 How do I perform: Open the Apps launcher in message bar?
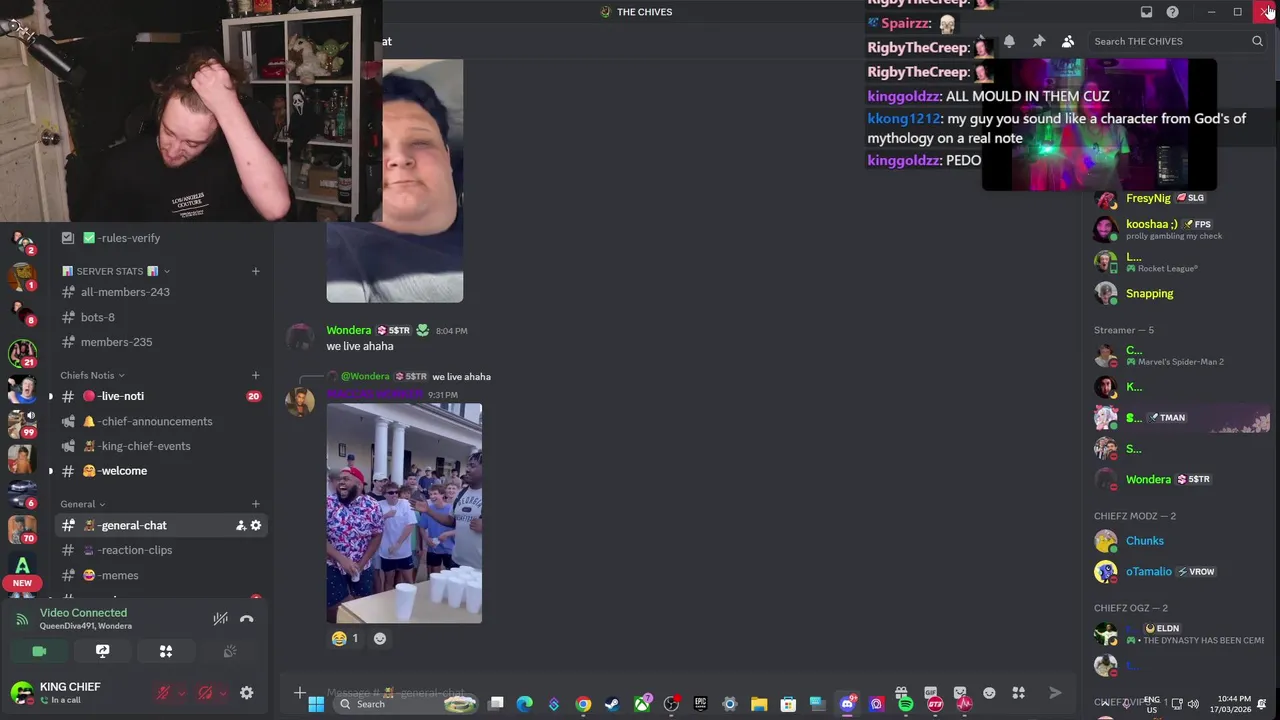click(1019, 692)
